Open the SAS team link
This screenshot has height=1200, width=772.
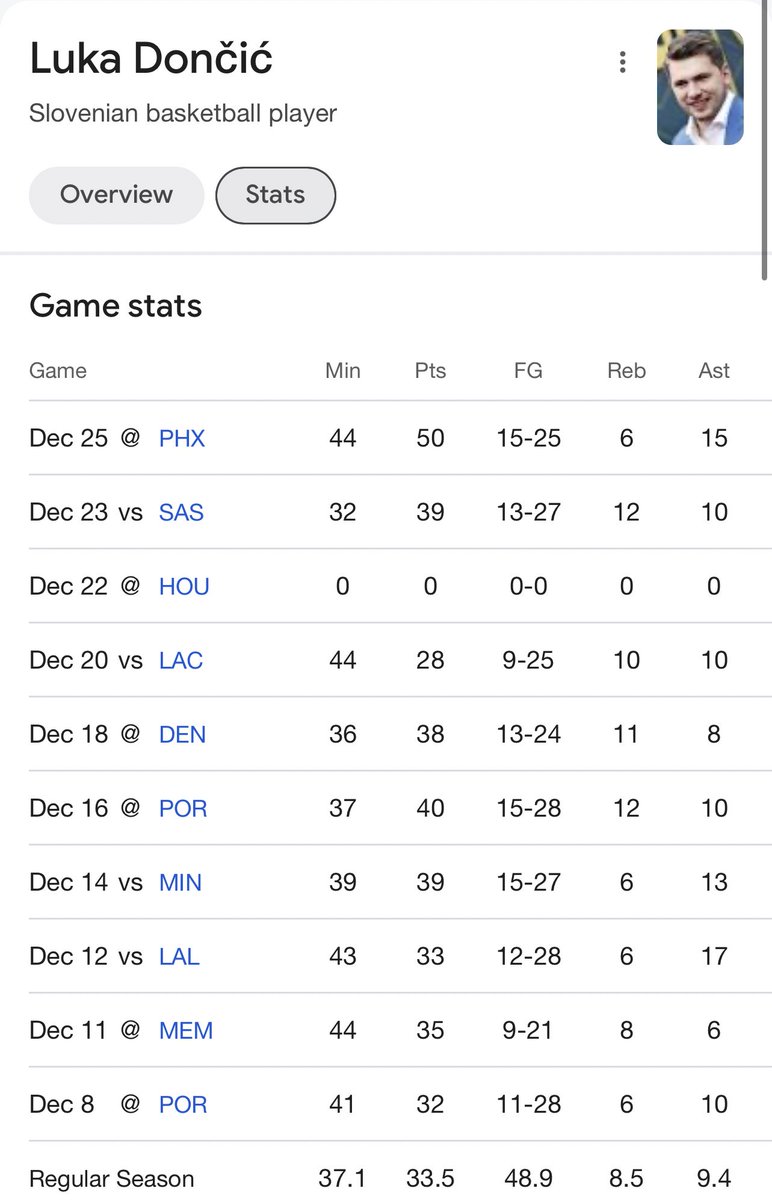(181, 512)
